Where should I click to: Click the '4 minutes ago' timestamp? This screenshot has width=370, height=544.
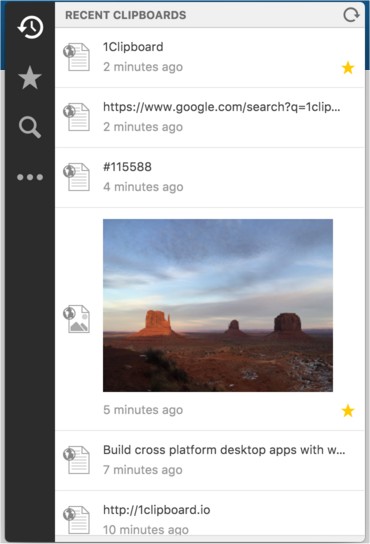pyautogui.click(x=143, y=187)
